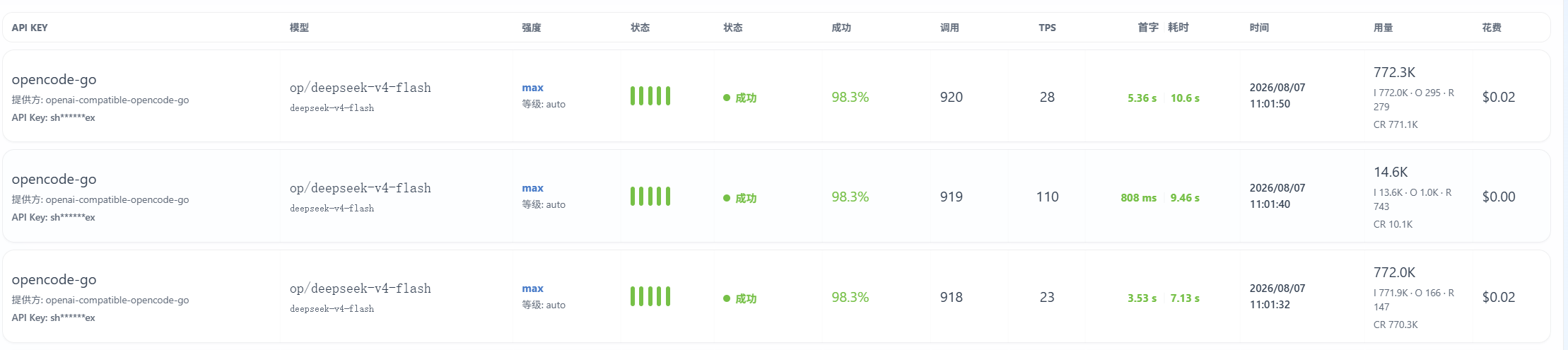Click green success dot in third row
The image size is (1568, 350).
tap(727, 299)
